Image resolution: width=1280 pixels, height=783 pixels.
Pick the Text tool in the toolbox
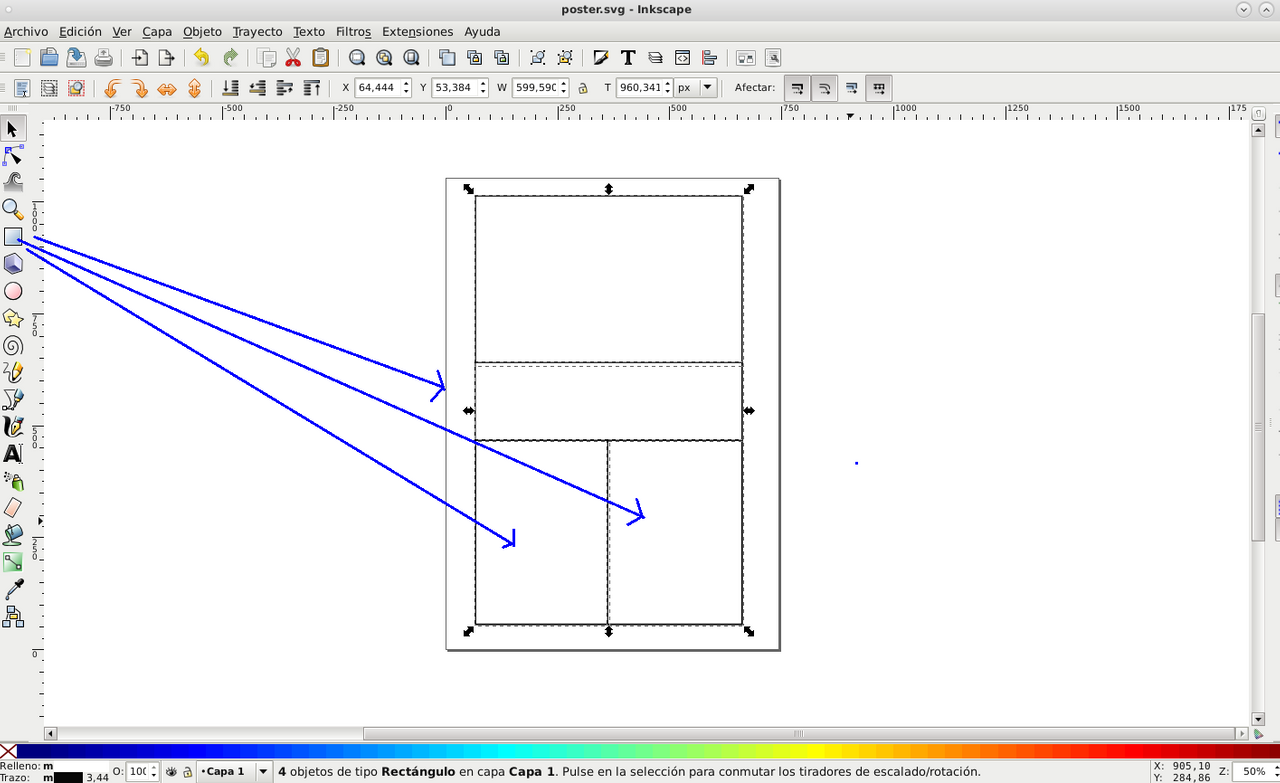(x=13, y=453)
